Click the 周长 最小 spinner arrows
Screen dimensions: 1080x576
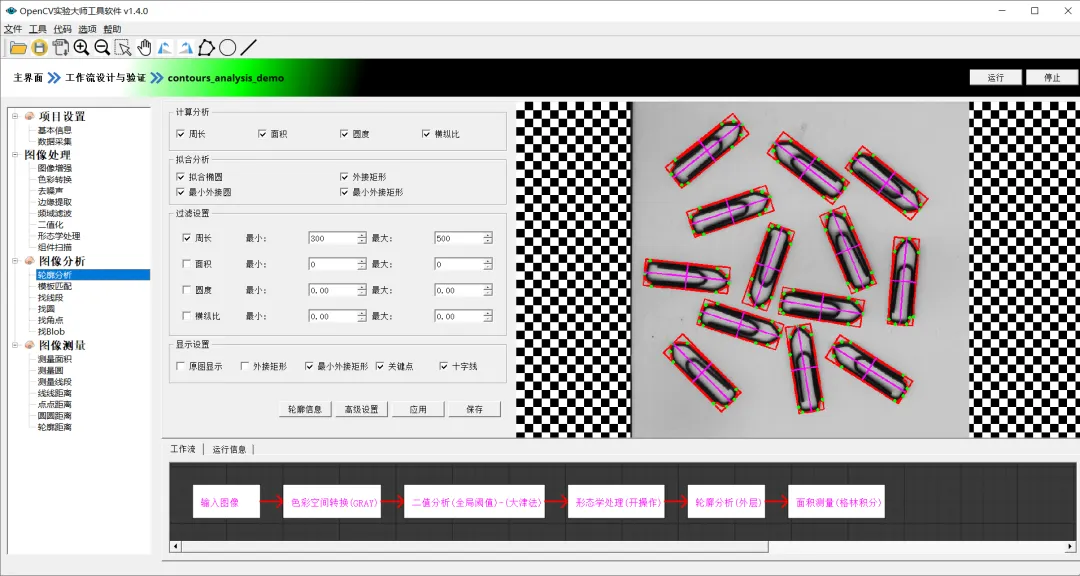point(362,238)
